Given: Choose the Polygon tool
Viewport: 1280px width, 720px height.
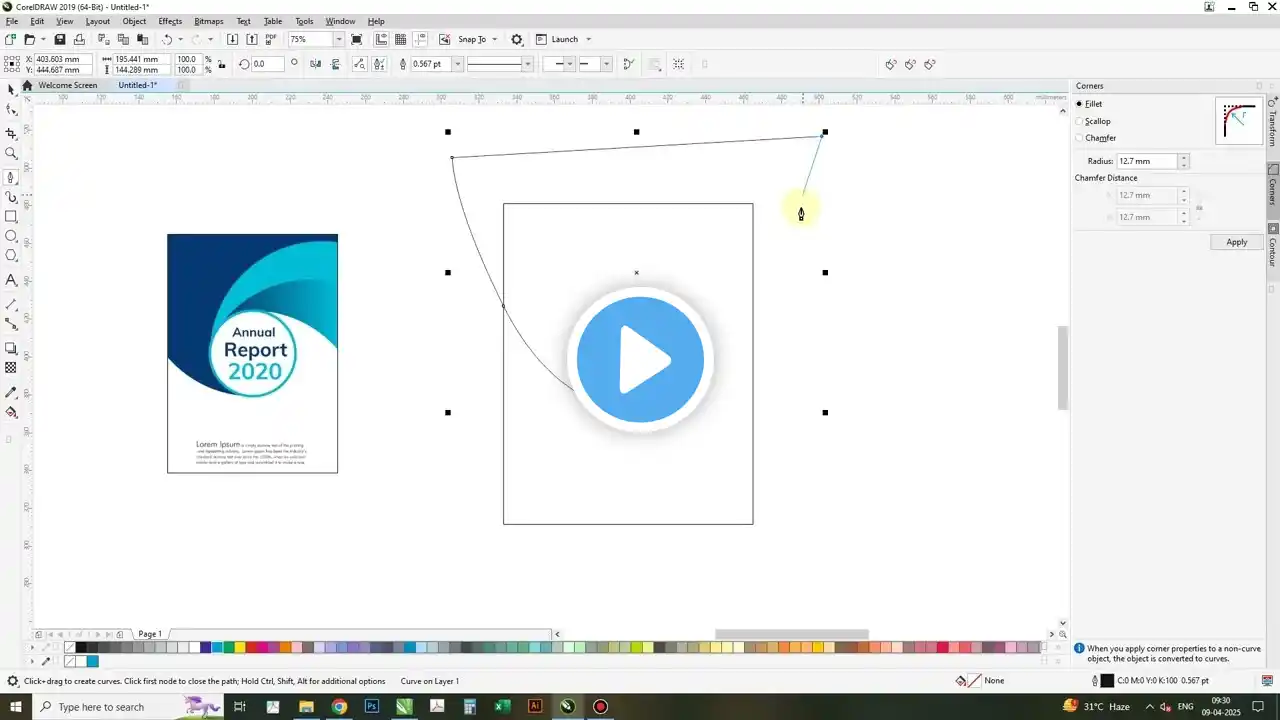Looking at the screenshot, I should pyautogui.click(x=11, y=256).
